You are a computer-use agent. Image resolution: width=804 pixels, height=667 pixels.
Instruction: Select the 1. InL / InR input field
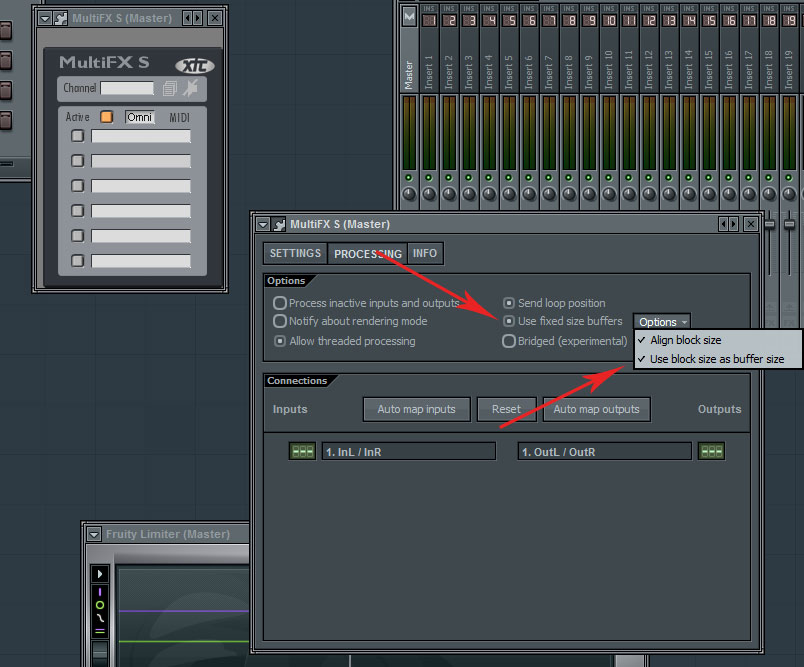click(x=409, y=452)
